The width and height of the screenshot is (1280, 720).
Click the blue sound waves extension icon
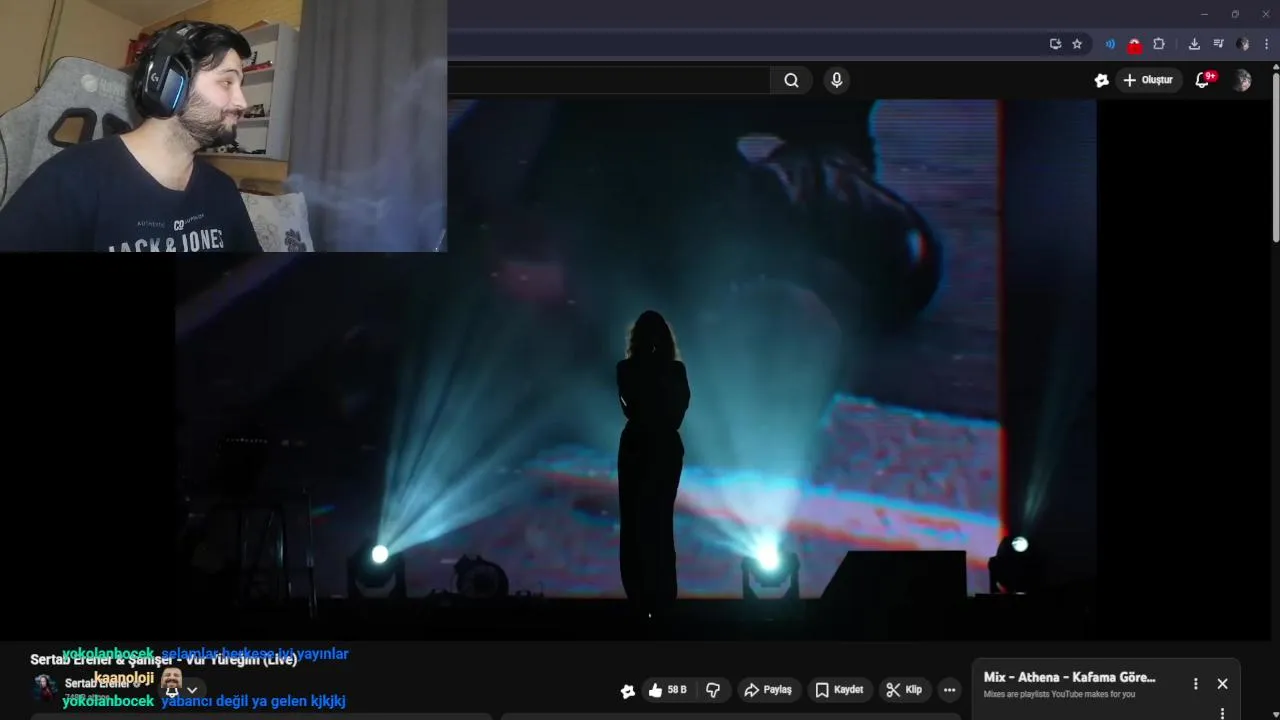coord(1110,44)
